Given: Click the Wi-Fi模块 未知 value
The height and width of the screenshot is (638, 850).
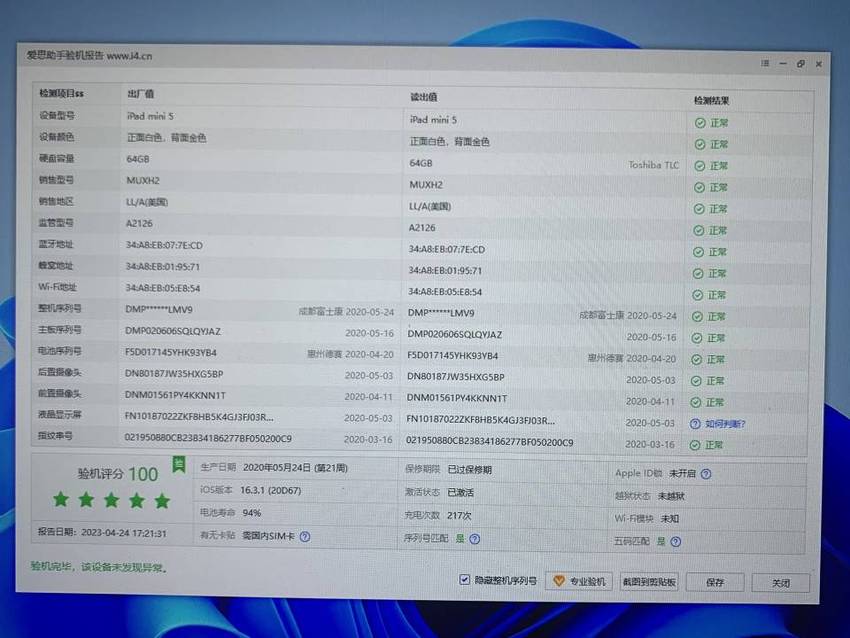Looking at the screenshot, I should pyautogui.click(x=669, y=519).
